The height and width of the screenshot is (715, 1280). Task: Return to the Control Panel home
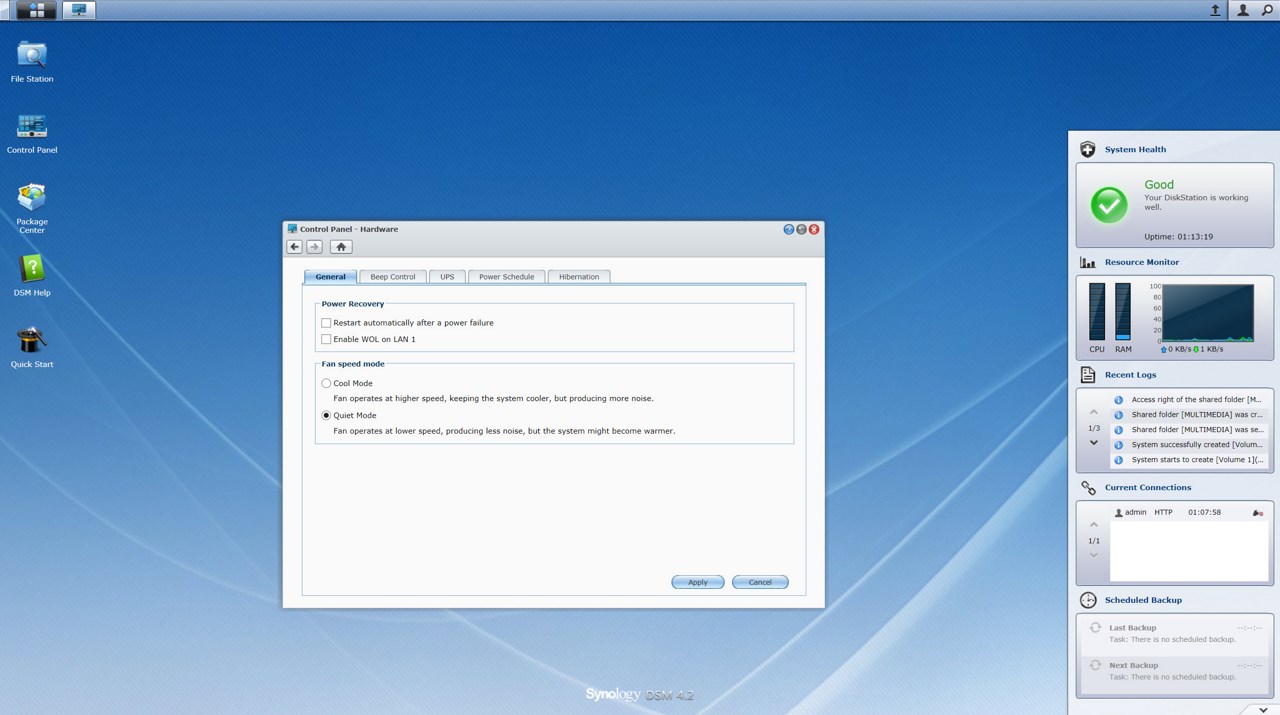[341, 247]
